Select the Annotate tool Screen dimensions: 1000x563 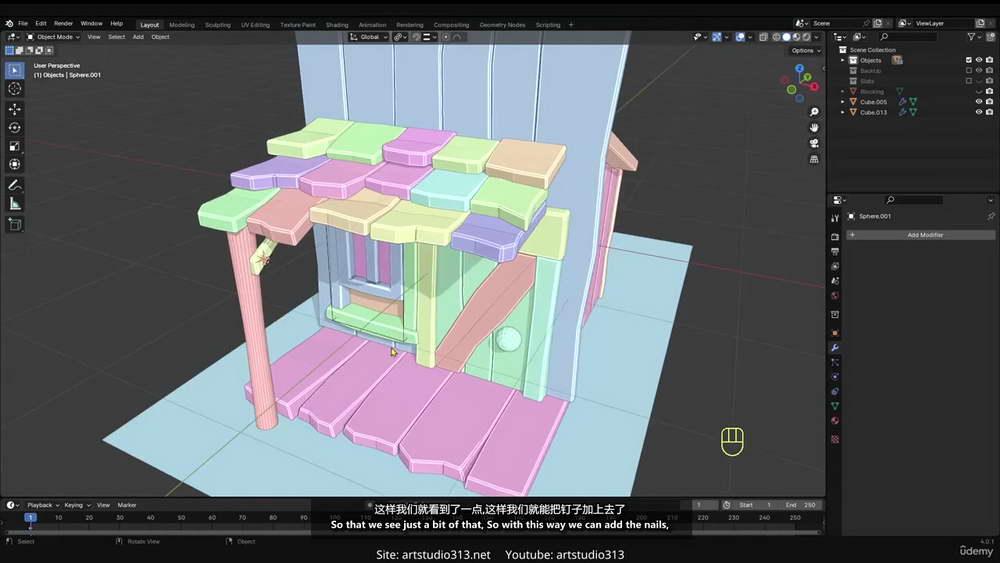15,185
